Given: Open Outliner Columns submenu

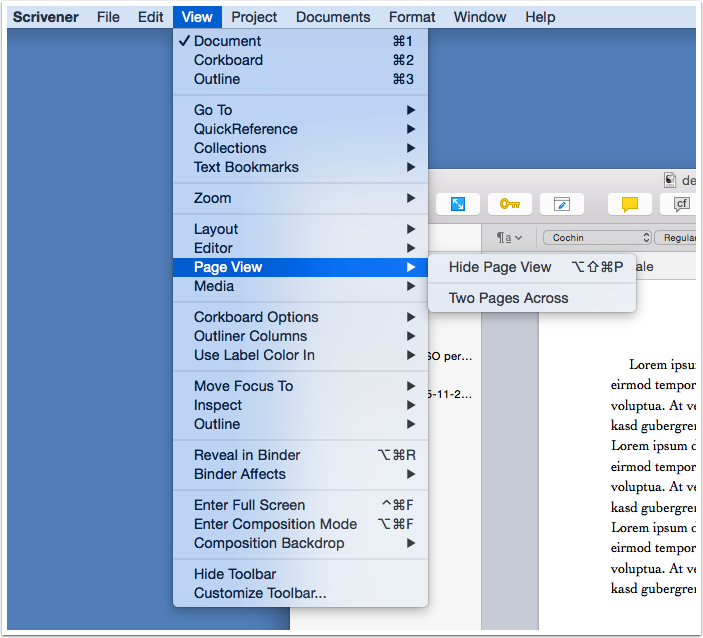Looking at the screenshot, I should coord(300,336).
